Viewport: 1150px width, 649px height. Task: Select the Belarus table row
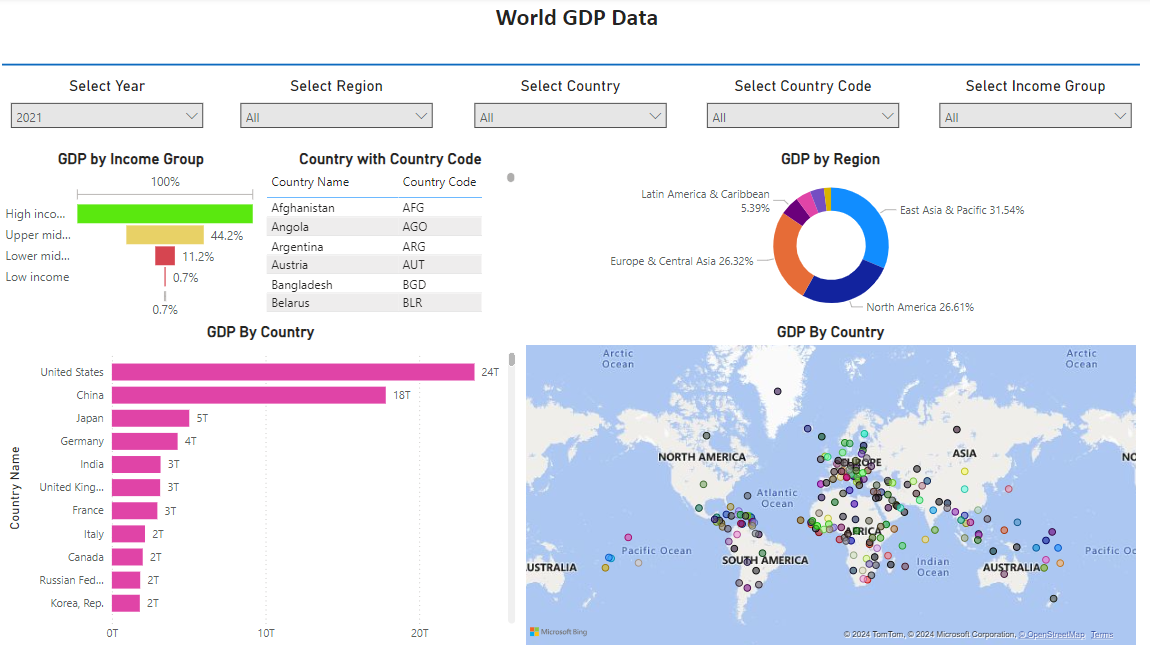click(x=374, y=302)
